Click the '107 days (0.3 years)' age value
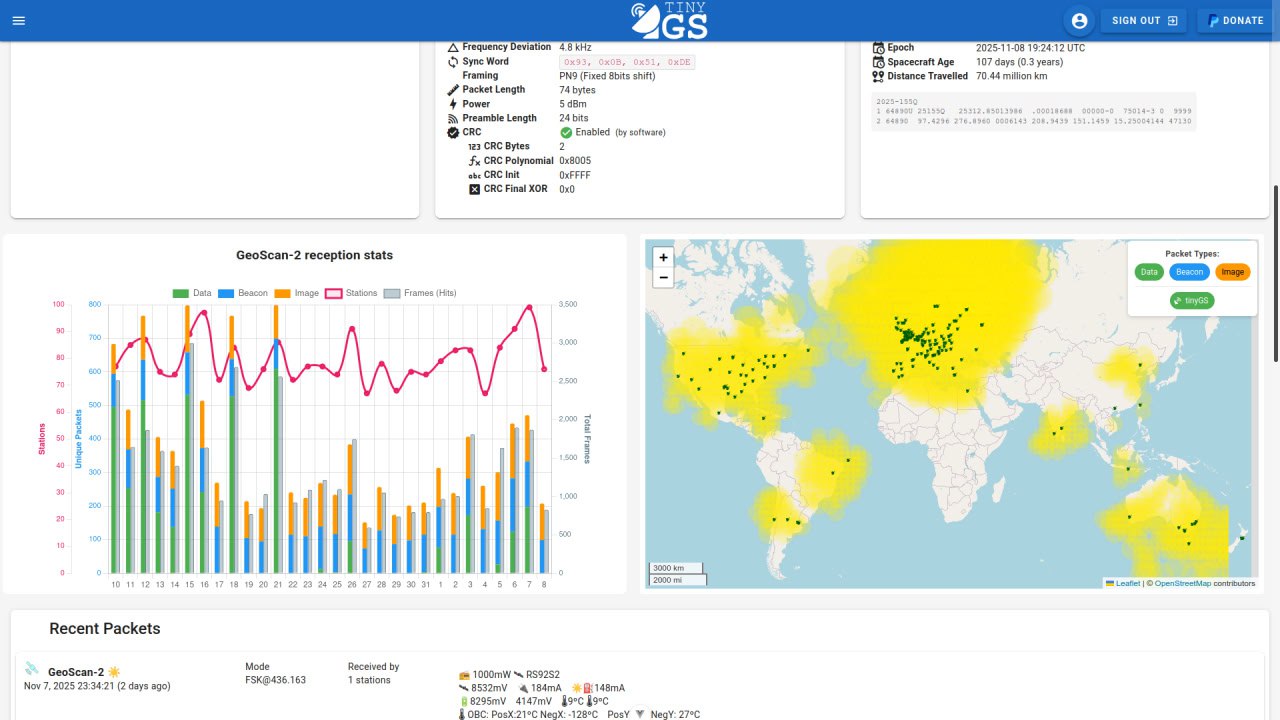The width and height of the screenshot is (1280, 720). [x=1019, y=62]
